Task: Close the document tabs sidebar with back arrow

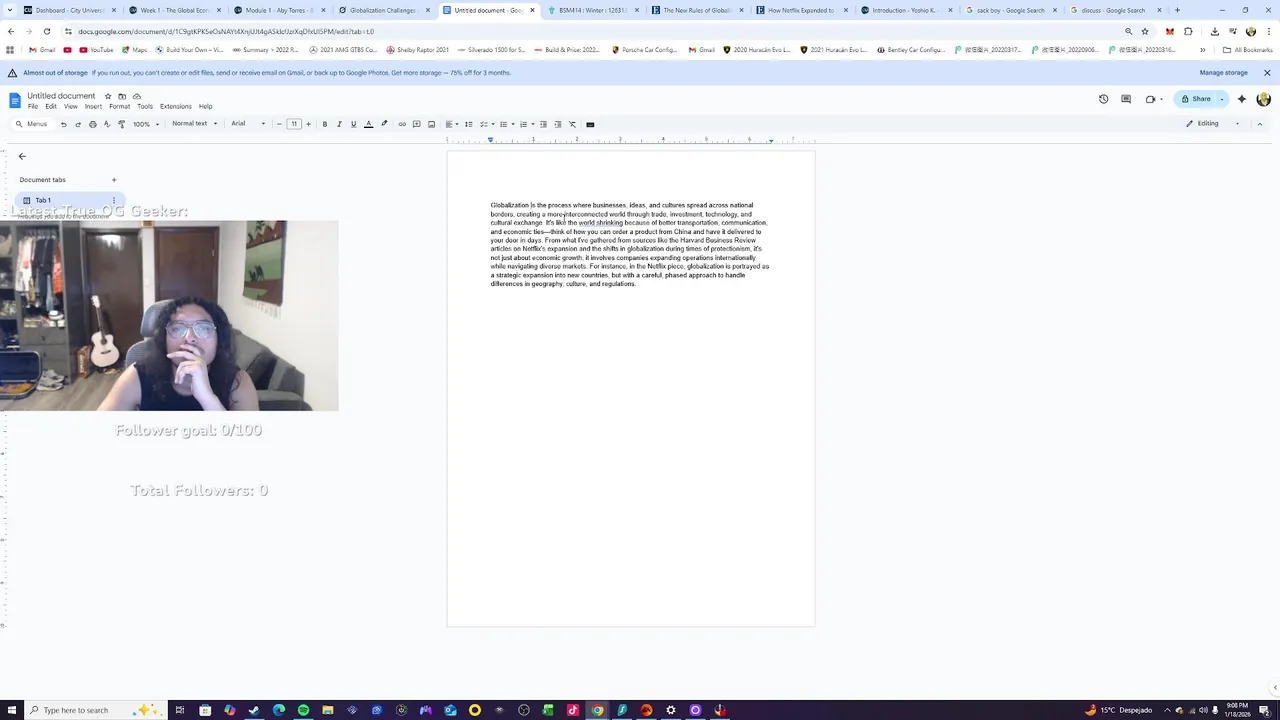Action: click(22, 156)
